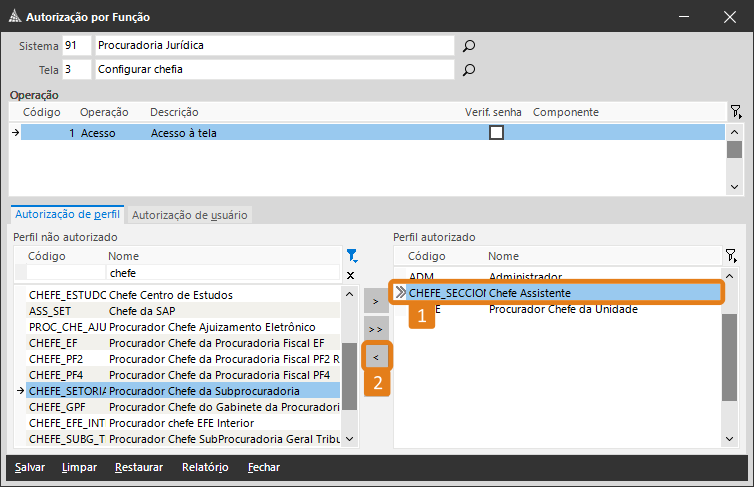
Task: Click blue filter icon in unauthorized profiles list
Action: (x=351, y=256)
